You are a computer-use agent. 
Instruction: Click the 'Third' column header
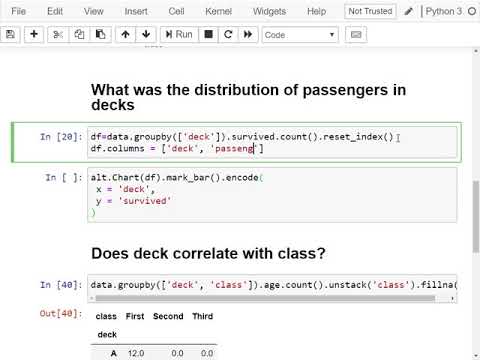click(202, 316)
